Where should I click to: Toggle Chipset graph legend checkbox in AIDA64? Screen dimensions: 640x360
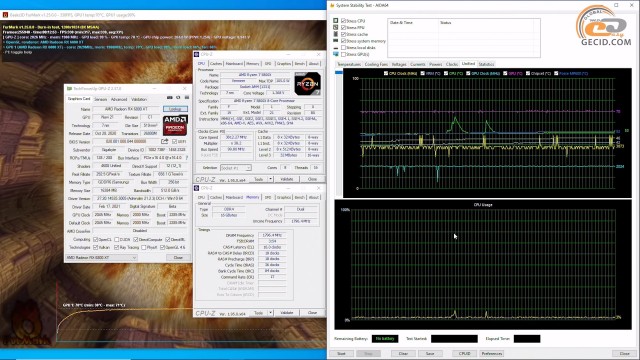point(528,73)
